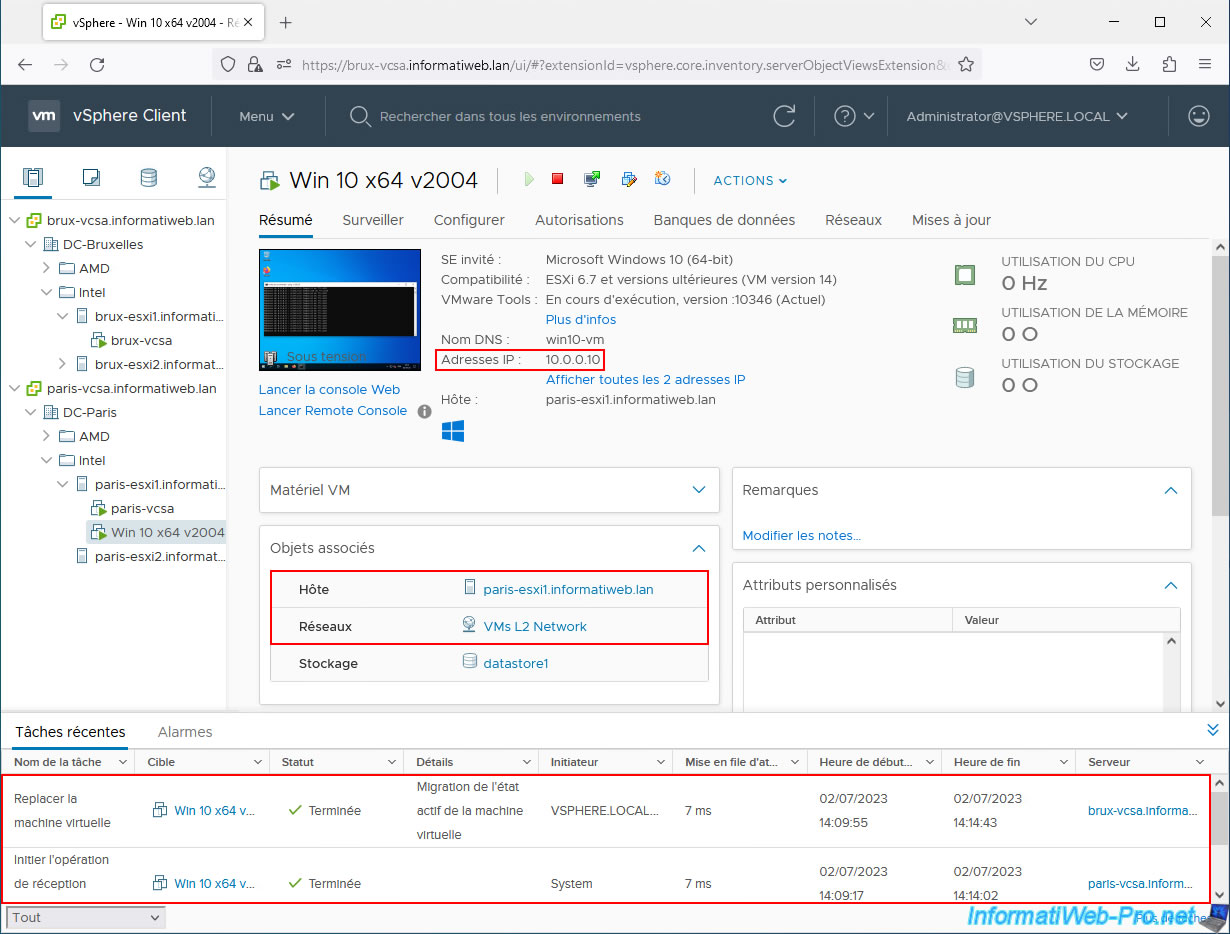The height and width of the screenshot is (934, 1230).
Task: Click the Firefox URL address bar
Action: 625,64
